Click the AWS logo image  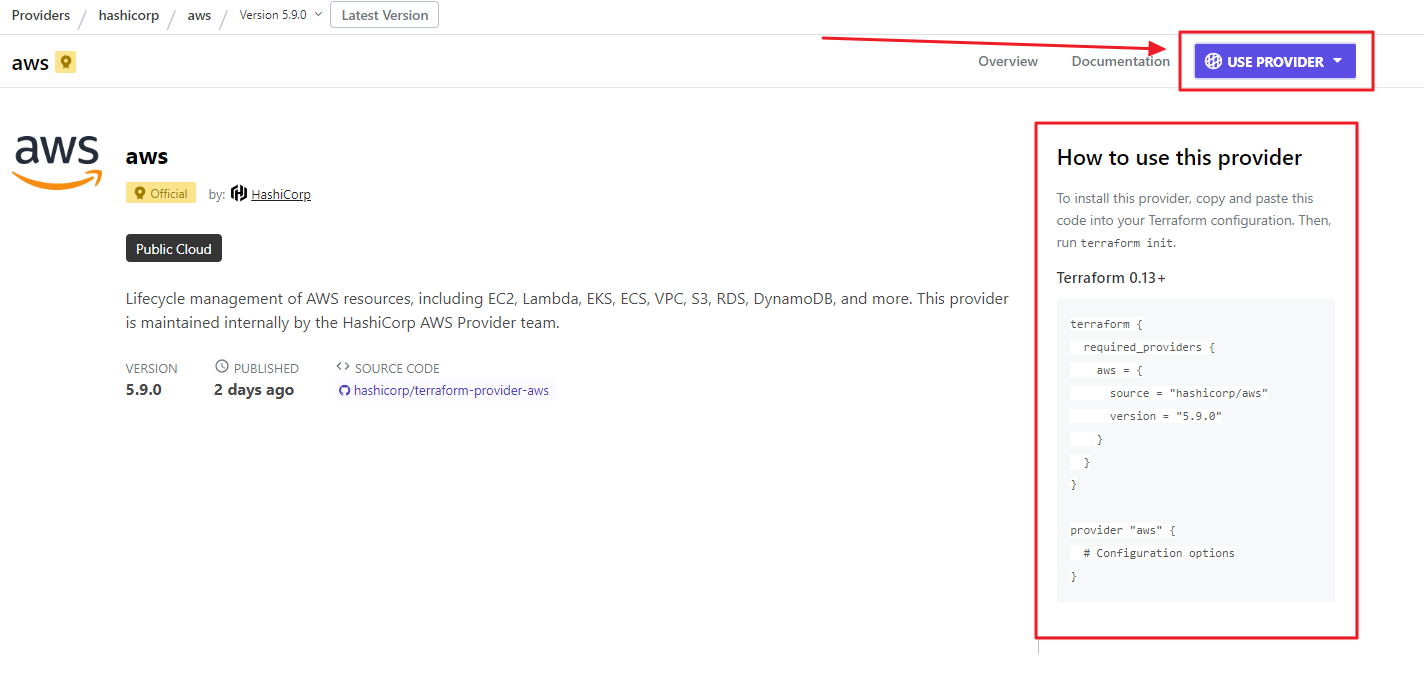(x=57, y=160)
